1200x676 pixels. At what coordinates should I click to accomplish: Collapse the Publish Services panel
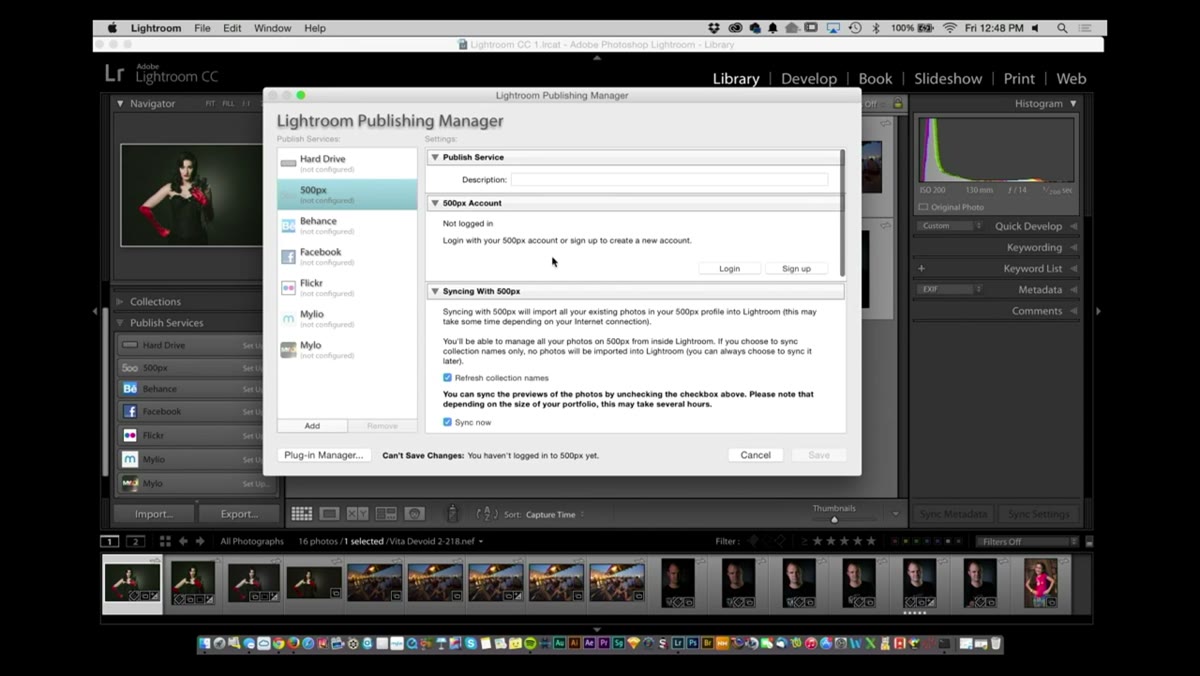[120, 323]
